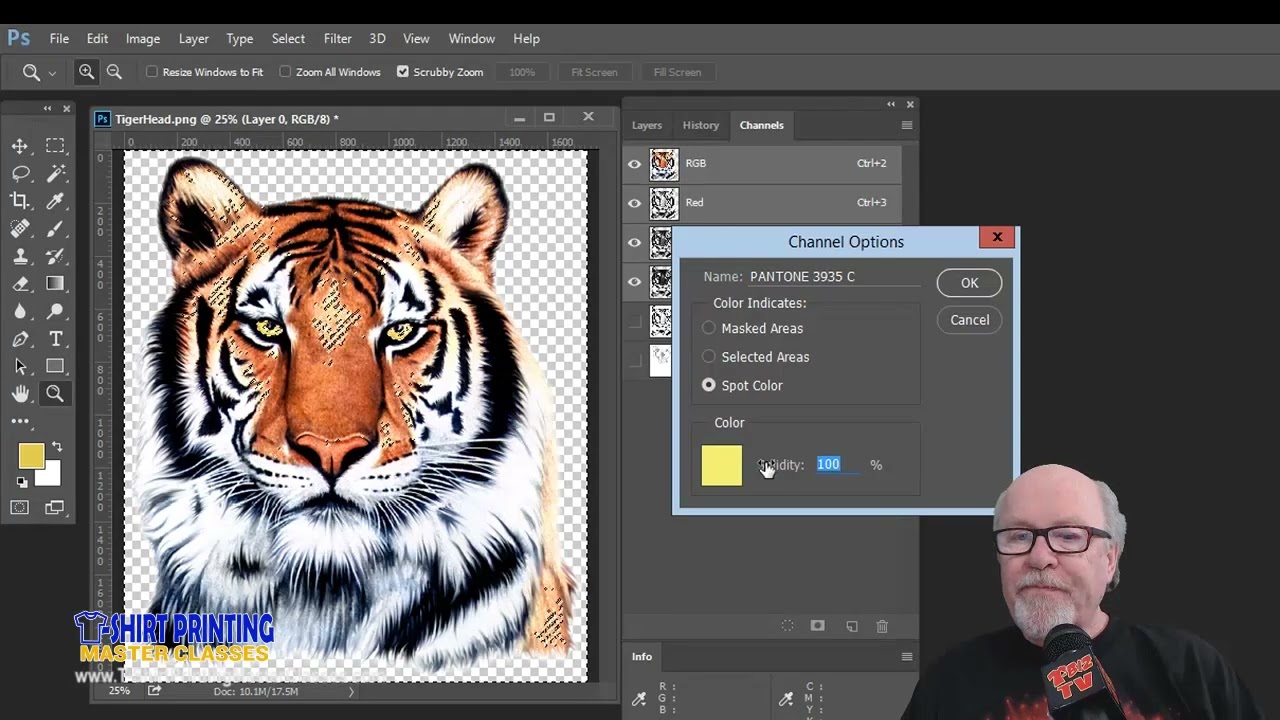Collapse the Channels panel group arrows

pos(890,104)
